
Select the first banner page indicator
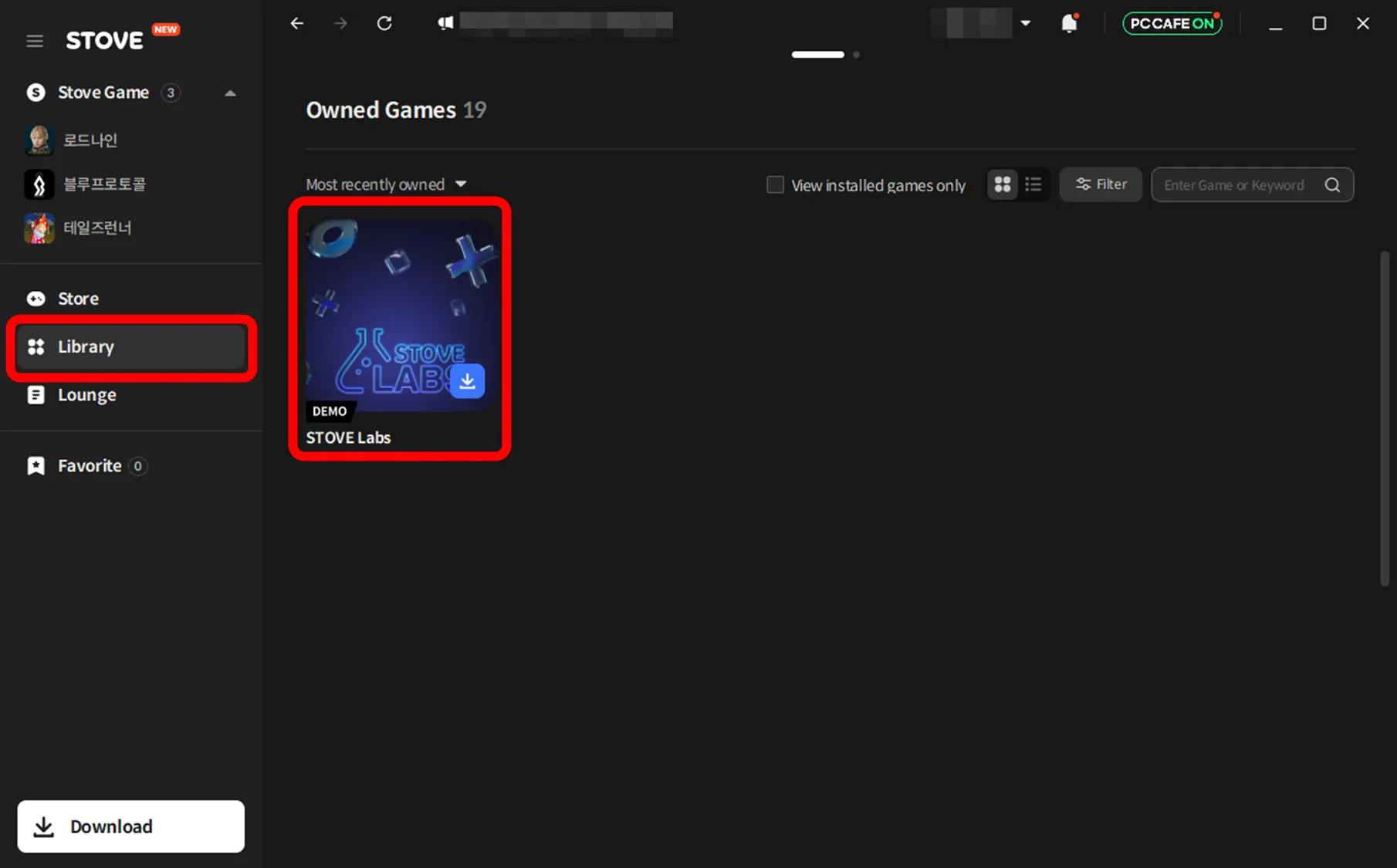pyautogui.click(x=818, y=55)
